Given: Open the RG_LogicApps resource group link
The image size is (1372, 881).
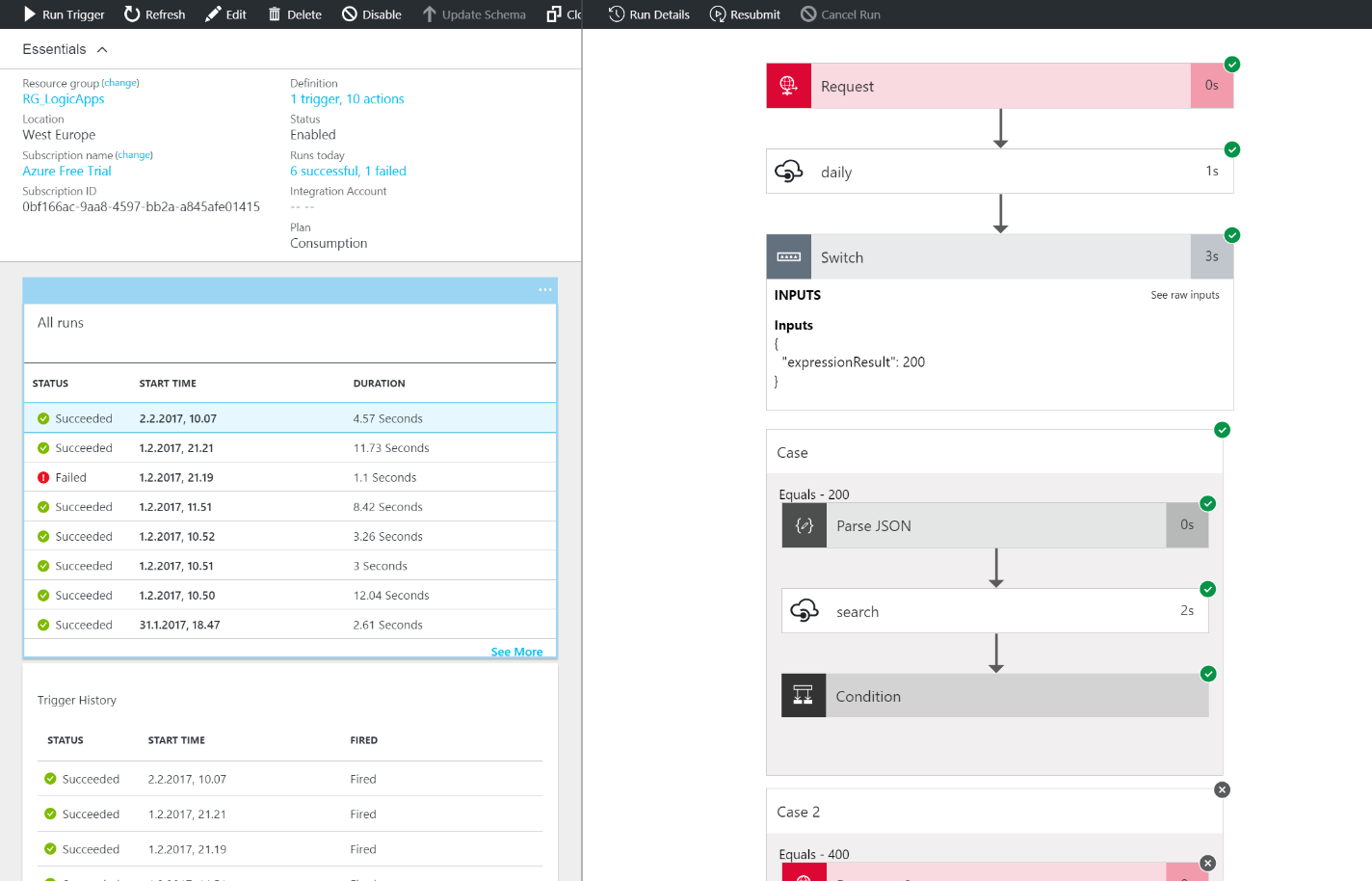Looking at the screenshot, I should pyautogui.click(x=62, y=98).
